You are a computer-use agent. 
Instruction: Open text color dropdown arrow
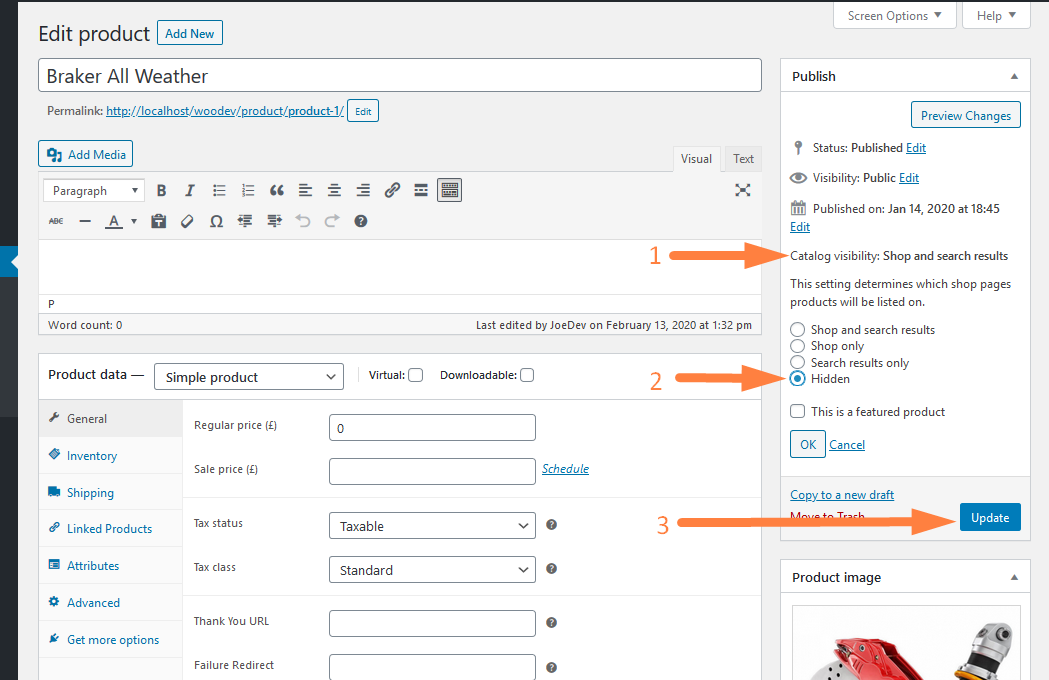tap(134, 221)
